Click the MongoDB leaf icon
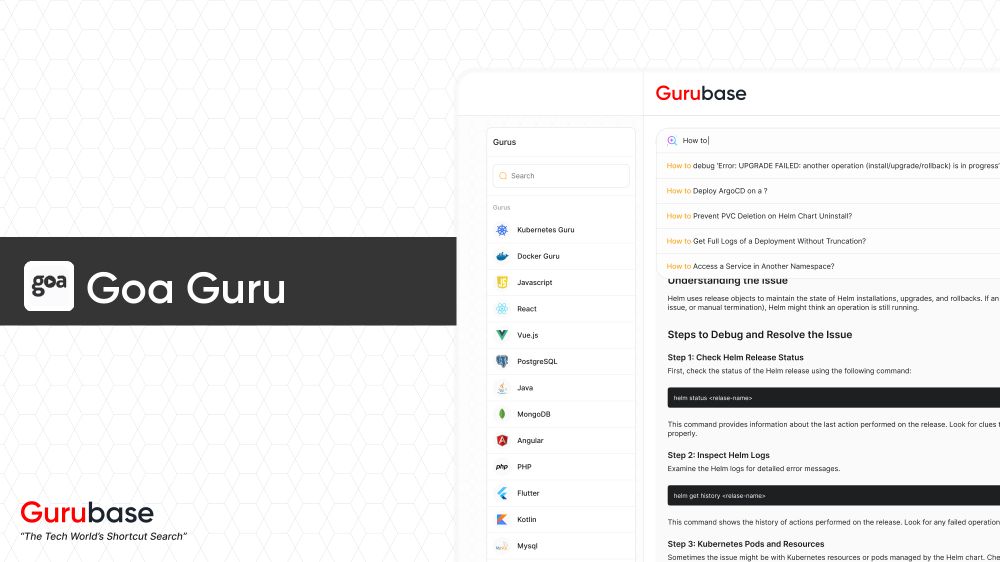This screenshot has height=562, width=1000. pyautogui.click(x=502, y=414)
